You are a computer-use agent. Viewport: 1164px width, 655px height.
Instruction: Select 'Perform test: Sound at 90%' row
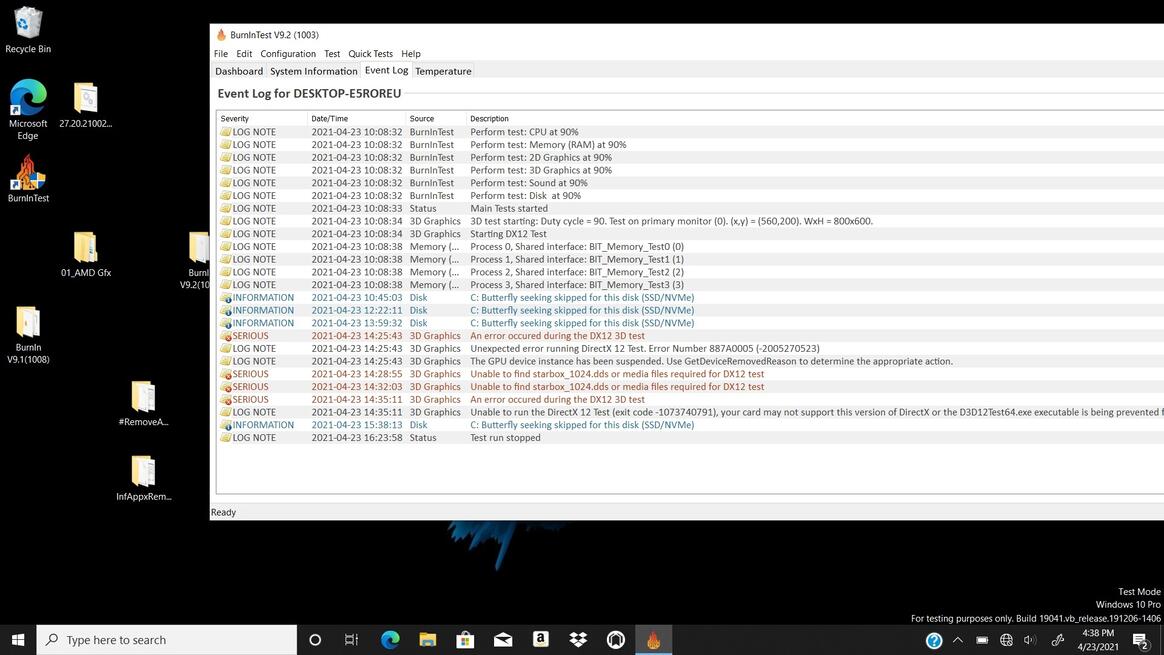pos(690,183)
